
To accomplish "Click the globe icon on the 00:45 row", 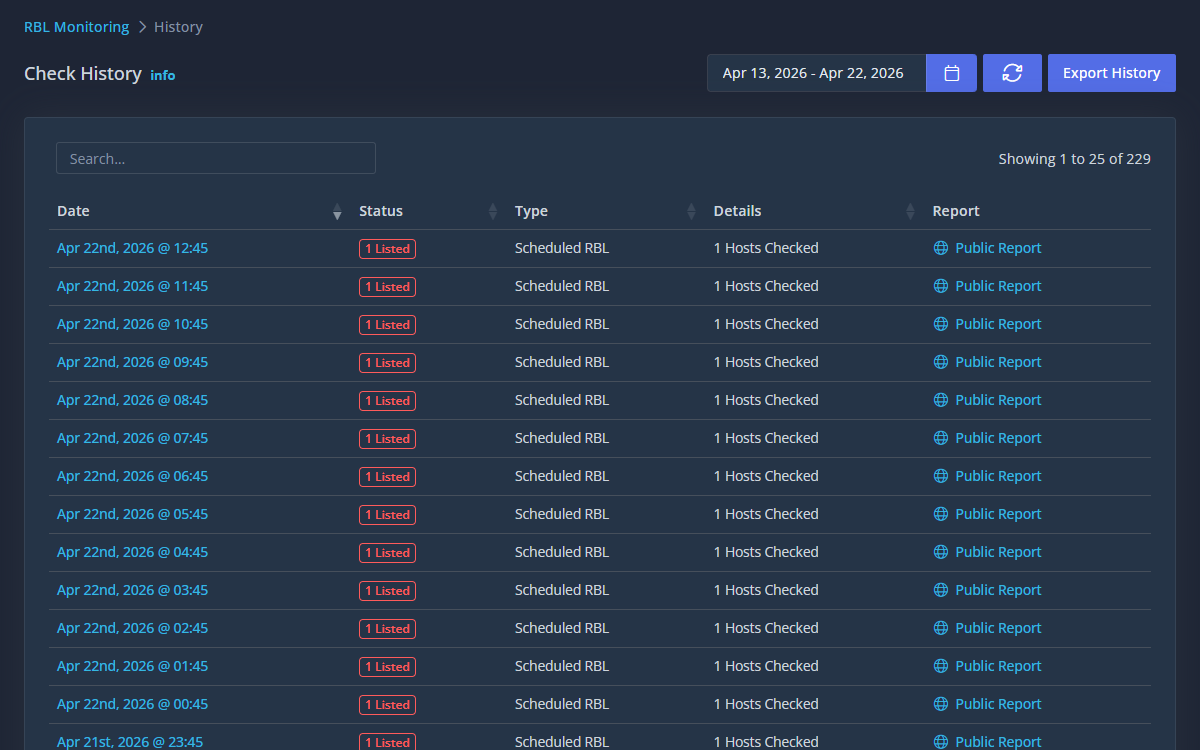I will tap(940, 703).
